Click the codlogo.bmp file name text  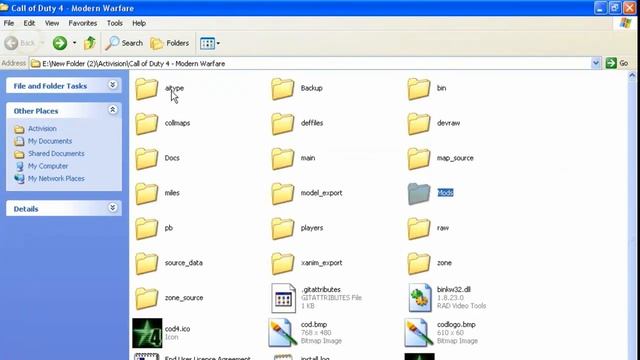point(456,324)
